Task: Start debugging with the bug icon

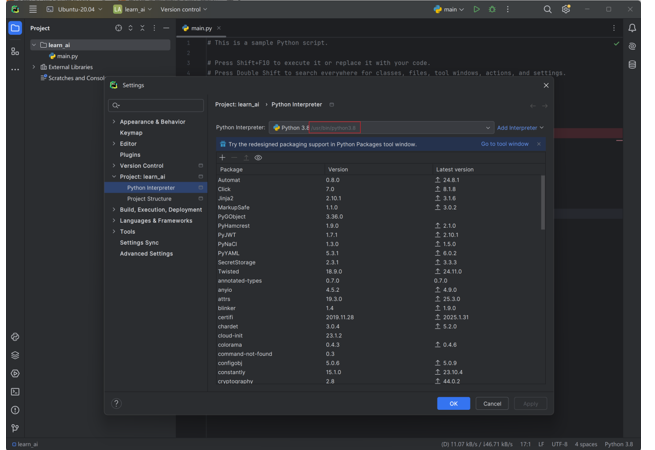Action: pos(492,9)
